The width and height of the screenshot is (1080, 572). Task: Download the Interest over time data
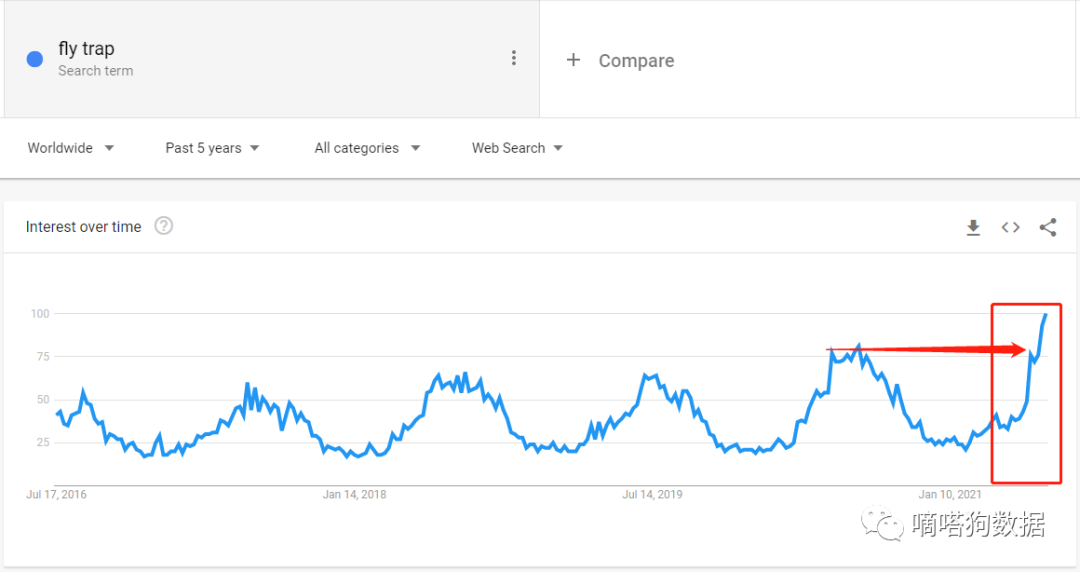pyautogui.click(x=973, y=228)
